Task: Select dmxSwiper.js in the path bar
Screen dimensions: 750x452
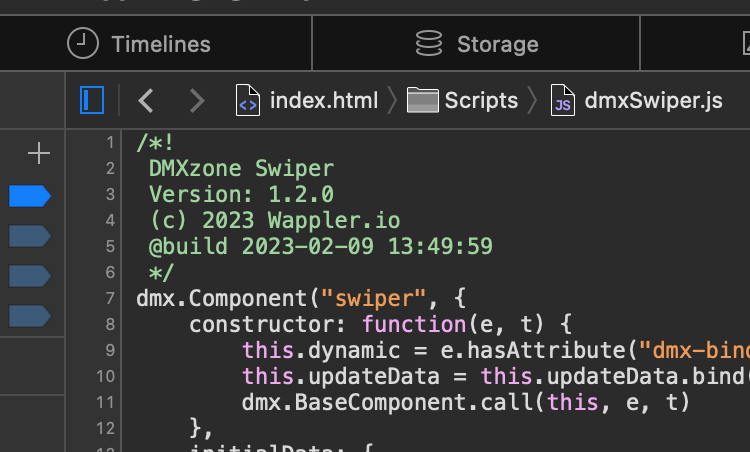Action: [x=636, y=100]
